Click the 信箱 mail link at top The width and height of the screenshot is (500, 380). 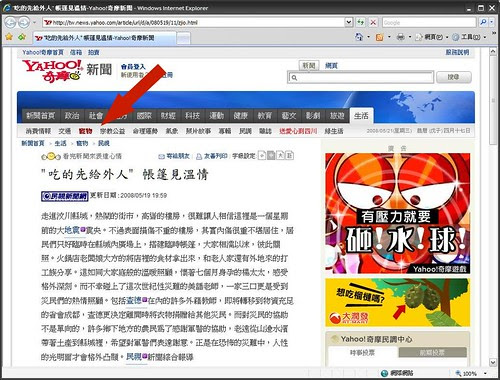76,52
